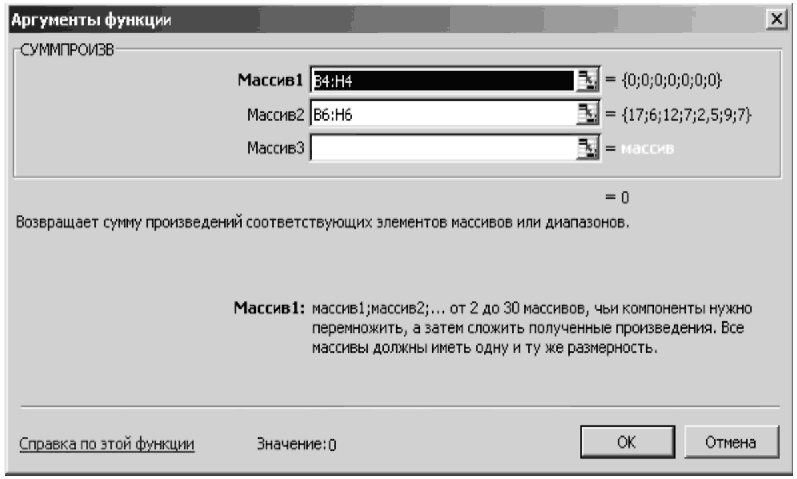The height and width of the screenshot is (479, 797).
Task: Click the Массив2 field label
Action: point(275,115)
